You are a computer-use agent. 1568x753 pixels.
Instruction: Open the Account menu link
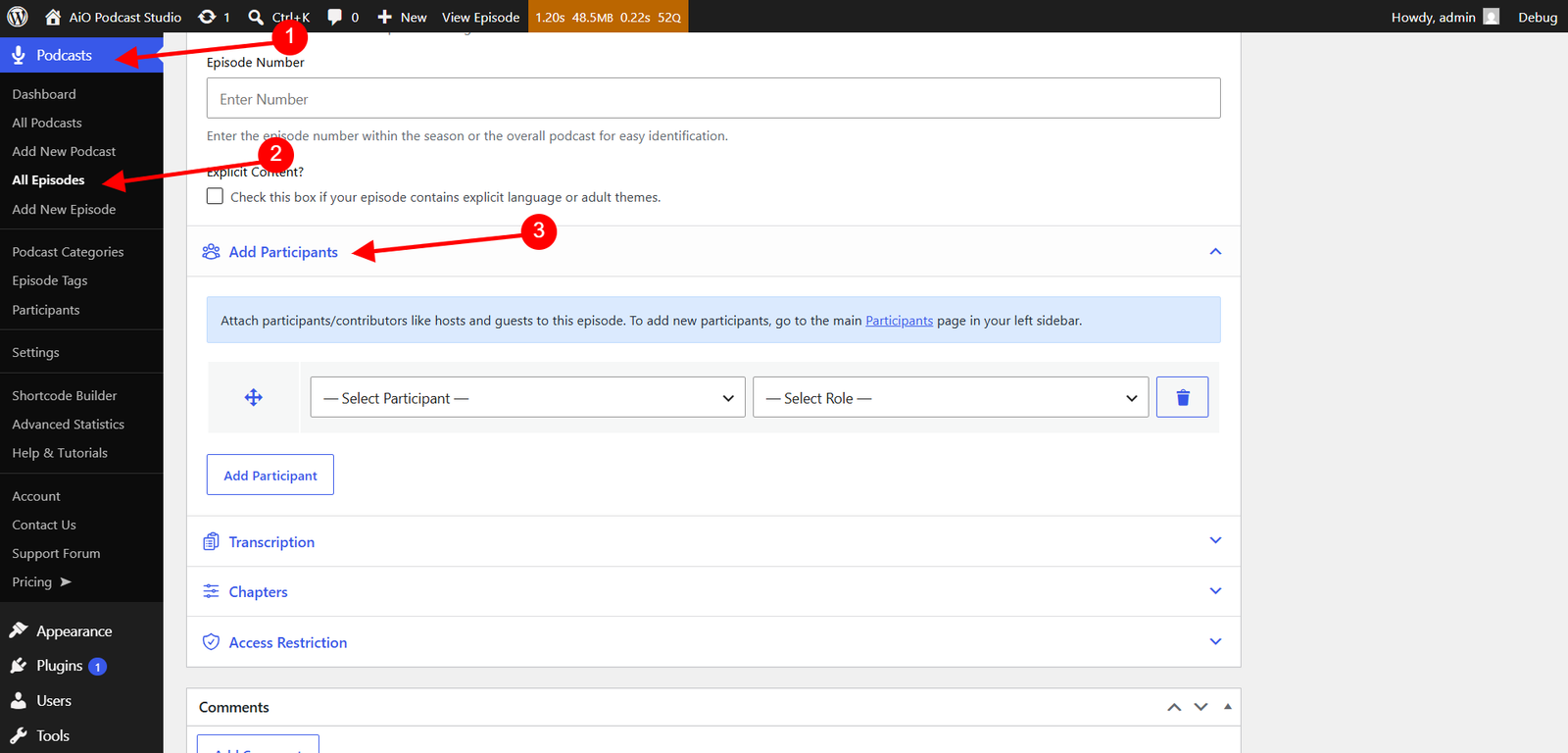pyautogui.click(x=36, y=496)
